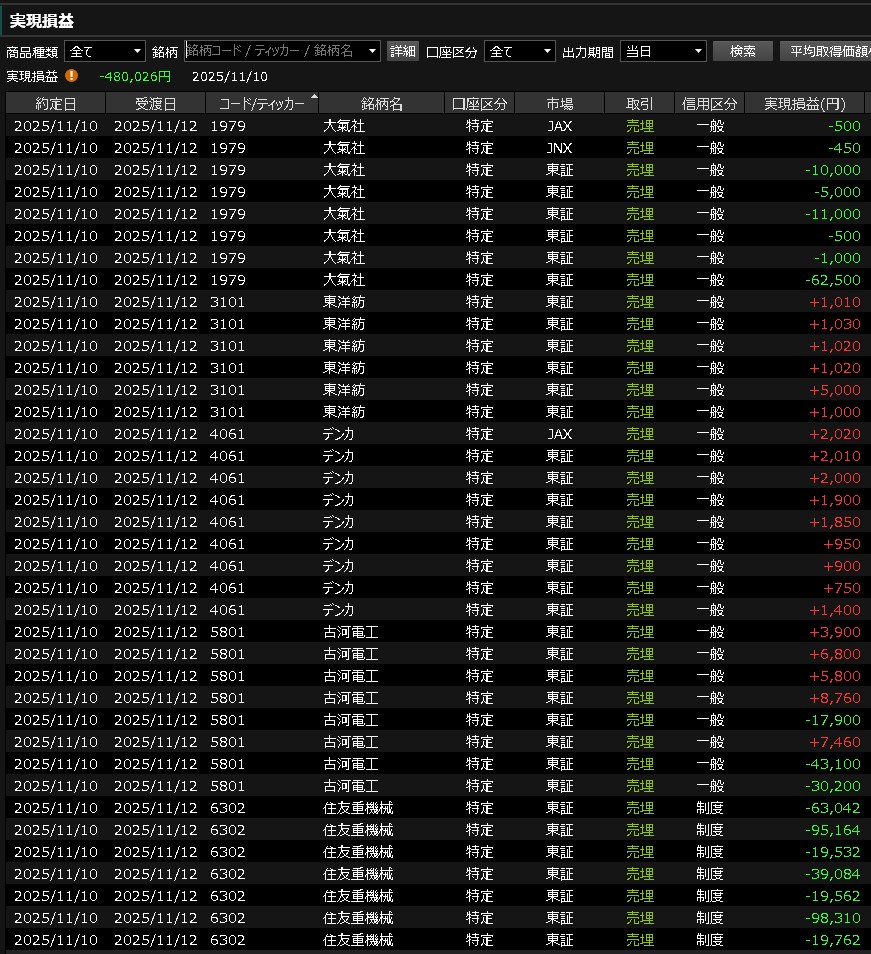Open the 口座区分 filter dropdown

pyautogui.click(x=519, y=51)
